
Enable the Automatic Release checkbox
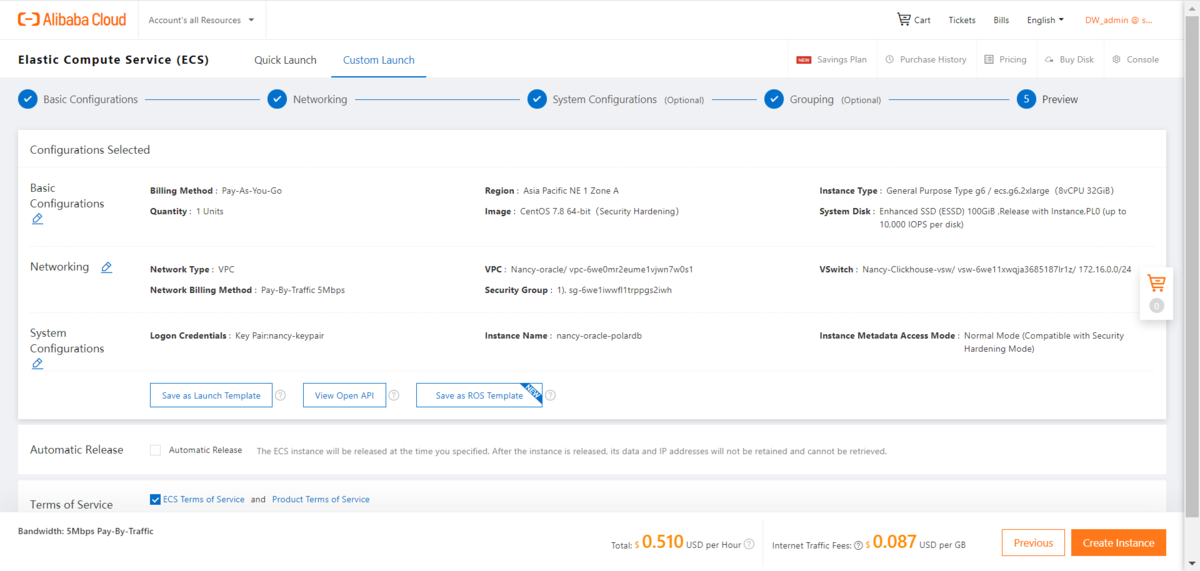(155, 450)
